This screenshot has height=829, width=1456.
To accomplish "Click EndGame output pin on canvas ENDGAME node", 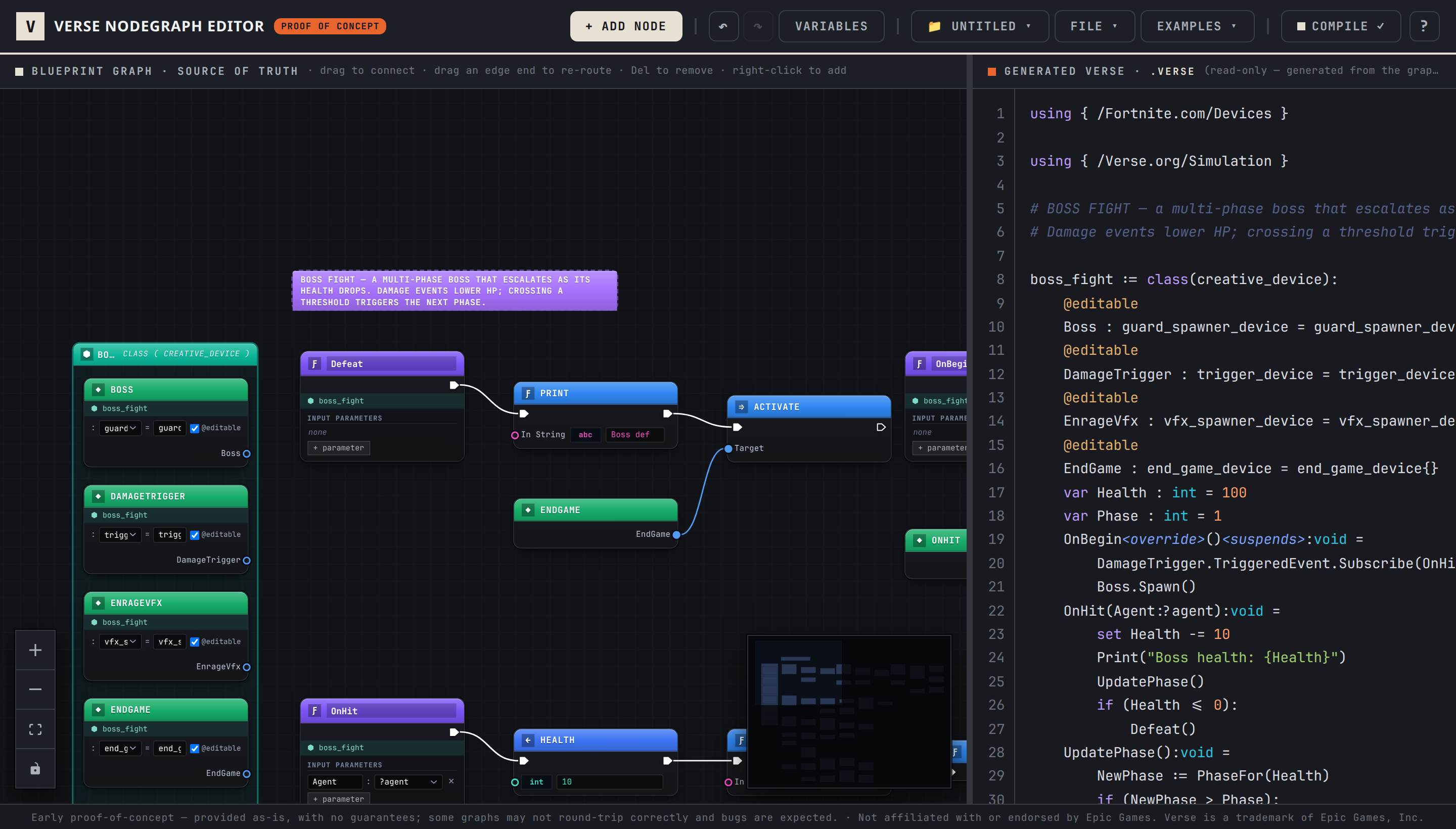I will (676, 535).
